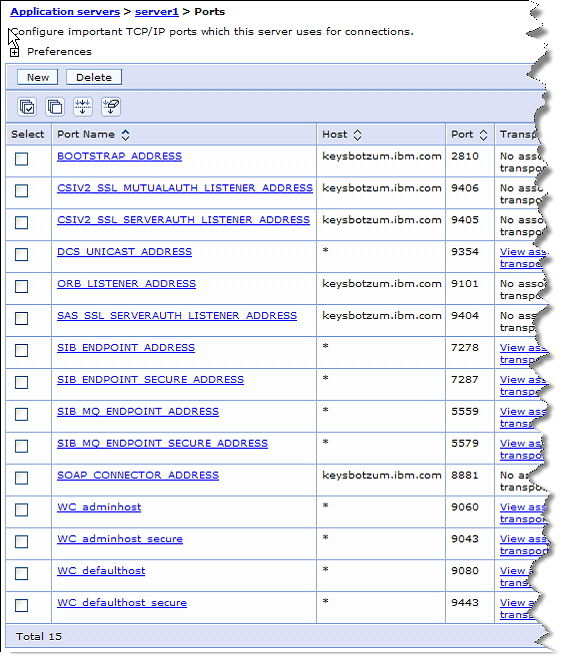This screenshot has height=657, width=562.
Task: Check the CSIV2_SSL_MUTUALAUTH_LISTENER_ADDRESS checkbox
Action: coord(21,191)
